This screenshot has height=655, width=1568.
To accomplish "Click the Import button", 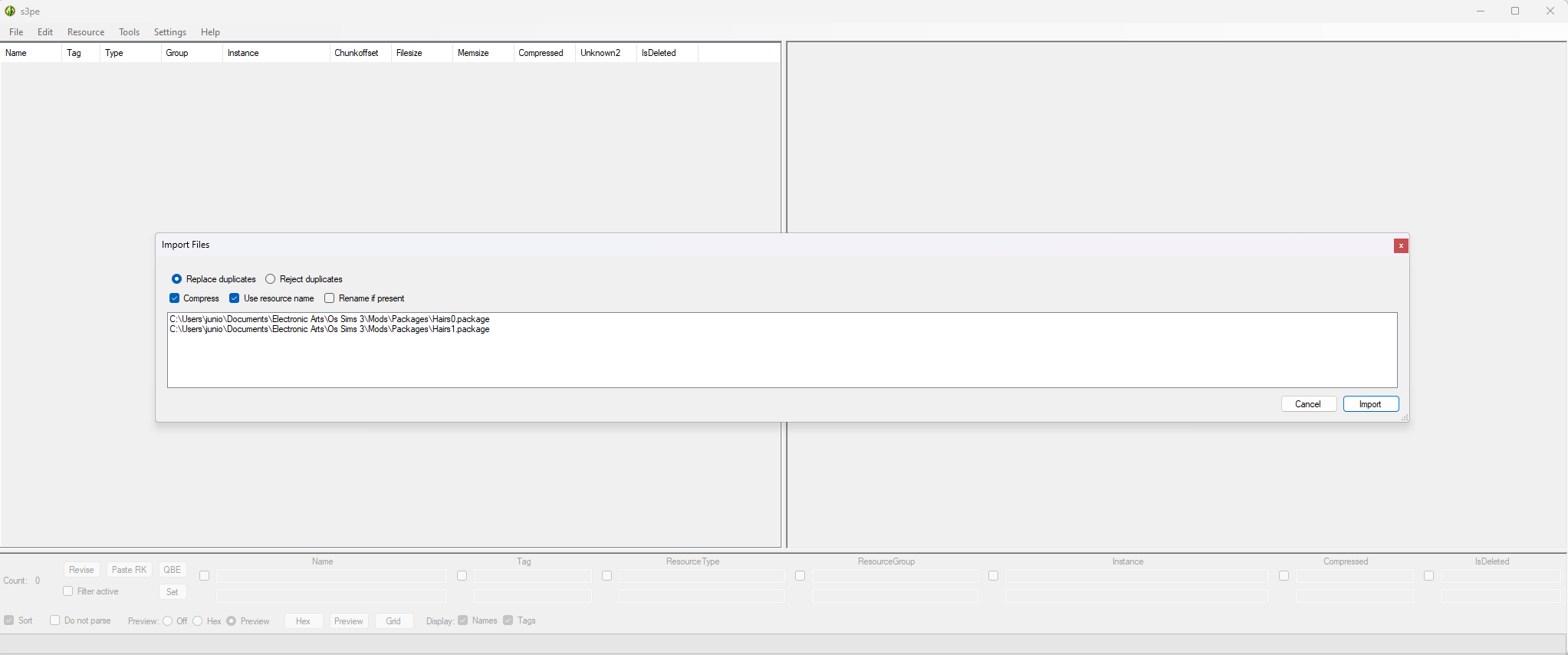I will coord(1371,404).
